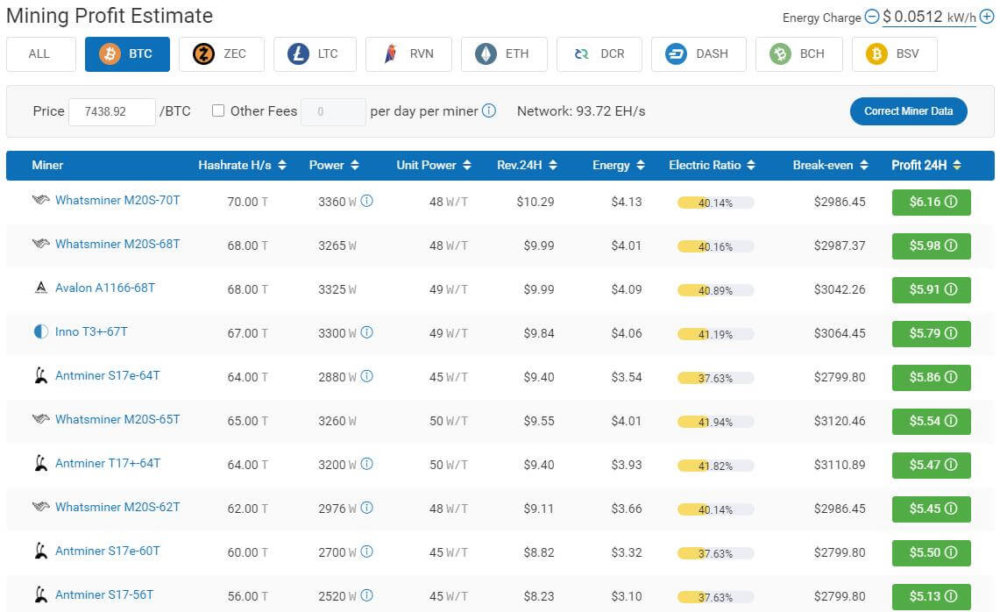1000x612 pixels.
Task: Click the $6.16 profit button
Action: [931, 202]
